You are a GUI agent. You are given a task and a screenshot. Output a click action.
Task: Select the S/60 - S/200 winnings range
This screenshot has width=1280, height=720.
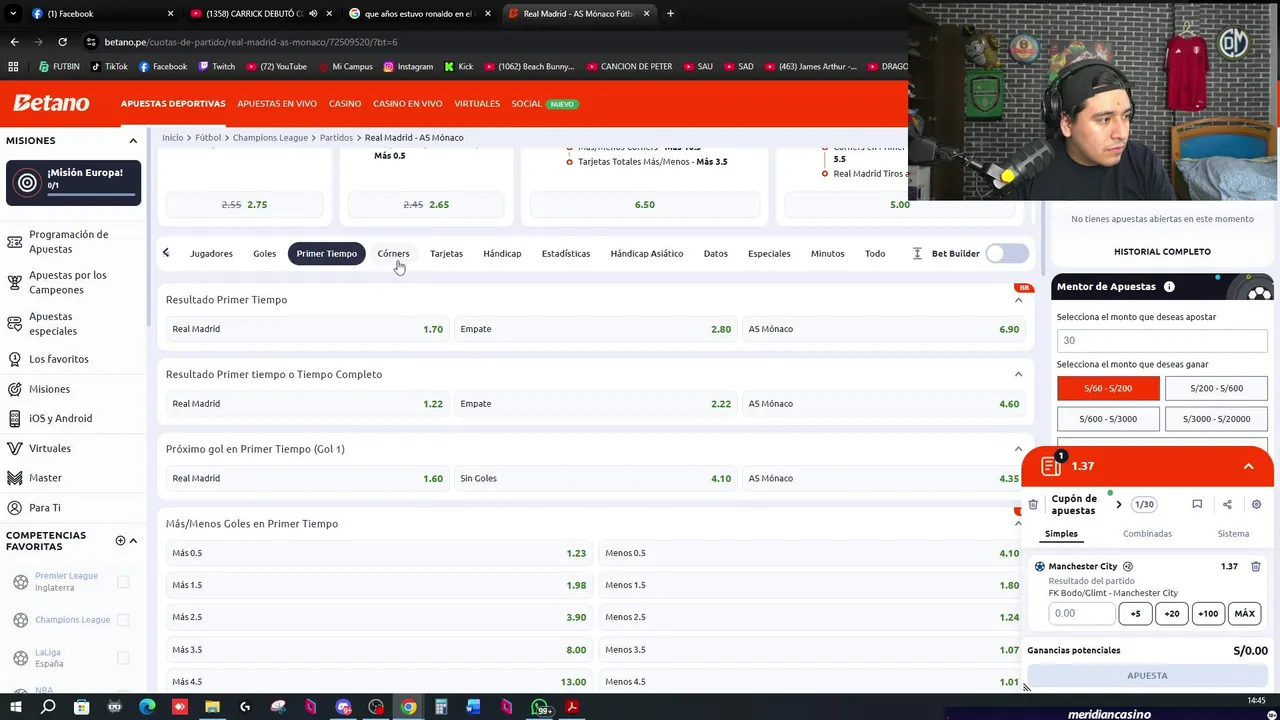(x=1108, y=388)
